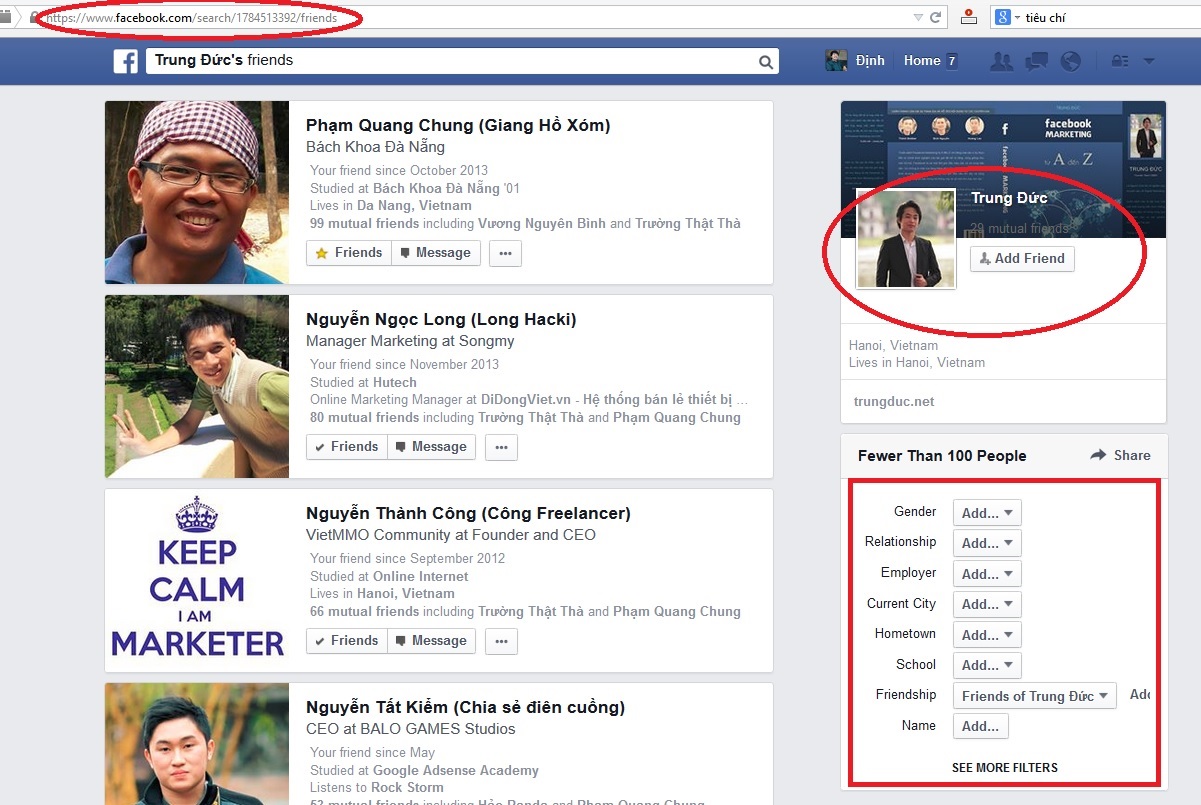Expand the Employer filter dropdown

(x=987, y=574)
